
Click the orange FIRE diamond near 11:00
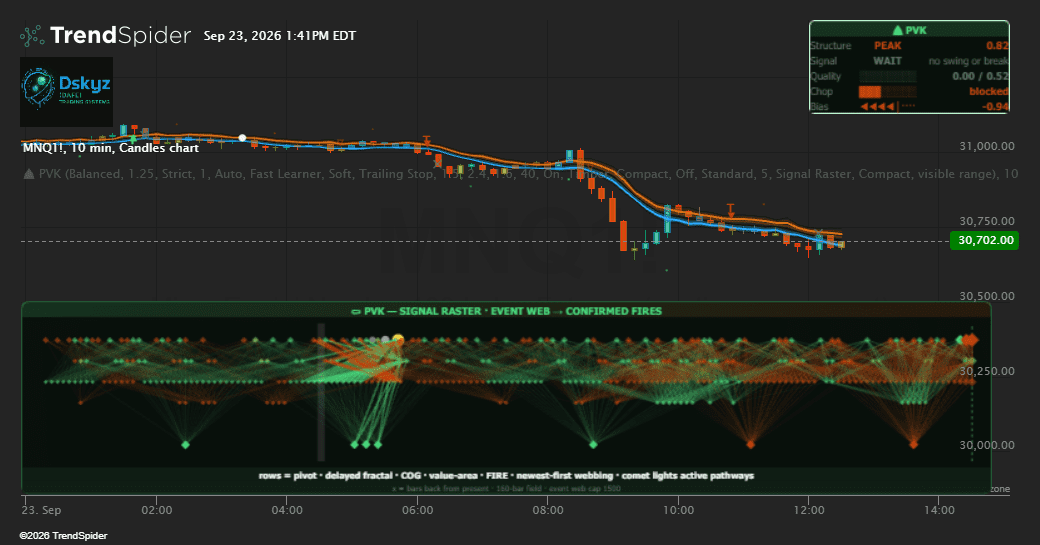[x=751, y=444]
